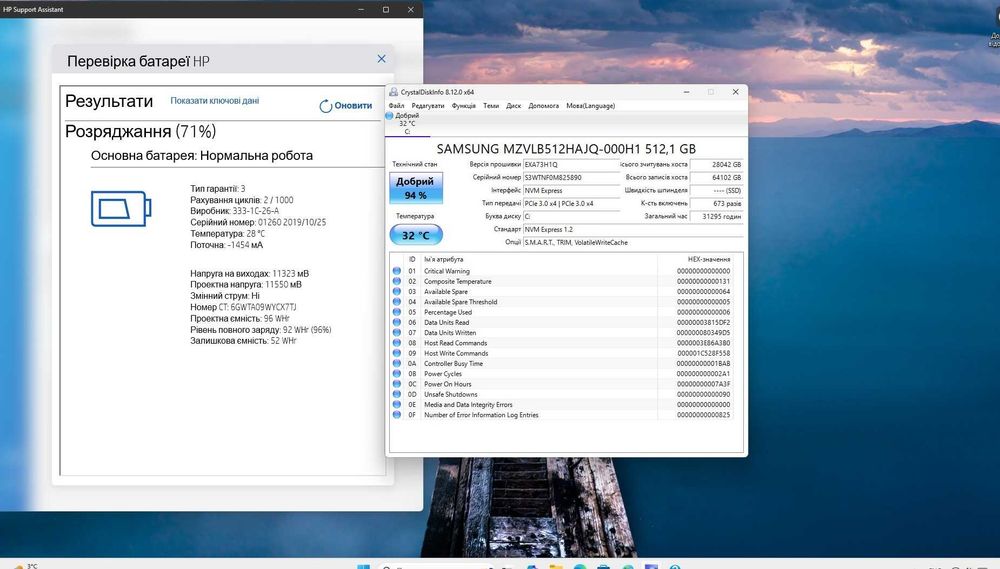Viewport: 1000px width, 569px height.
Task: Click hex value 00000003815DF2
Action: (x=703, y=322)
